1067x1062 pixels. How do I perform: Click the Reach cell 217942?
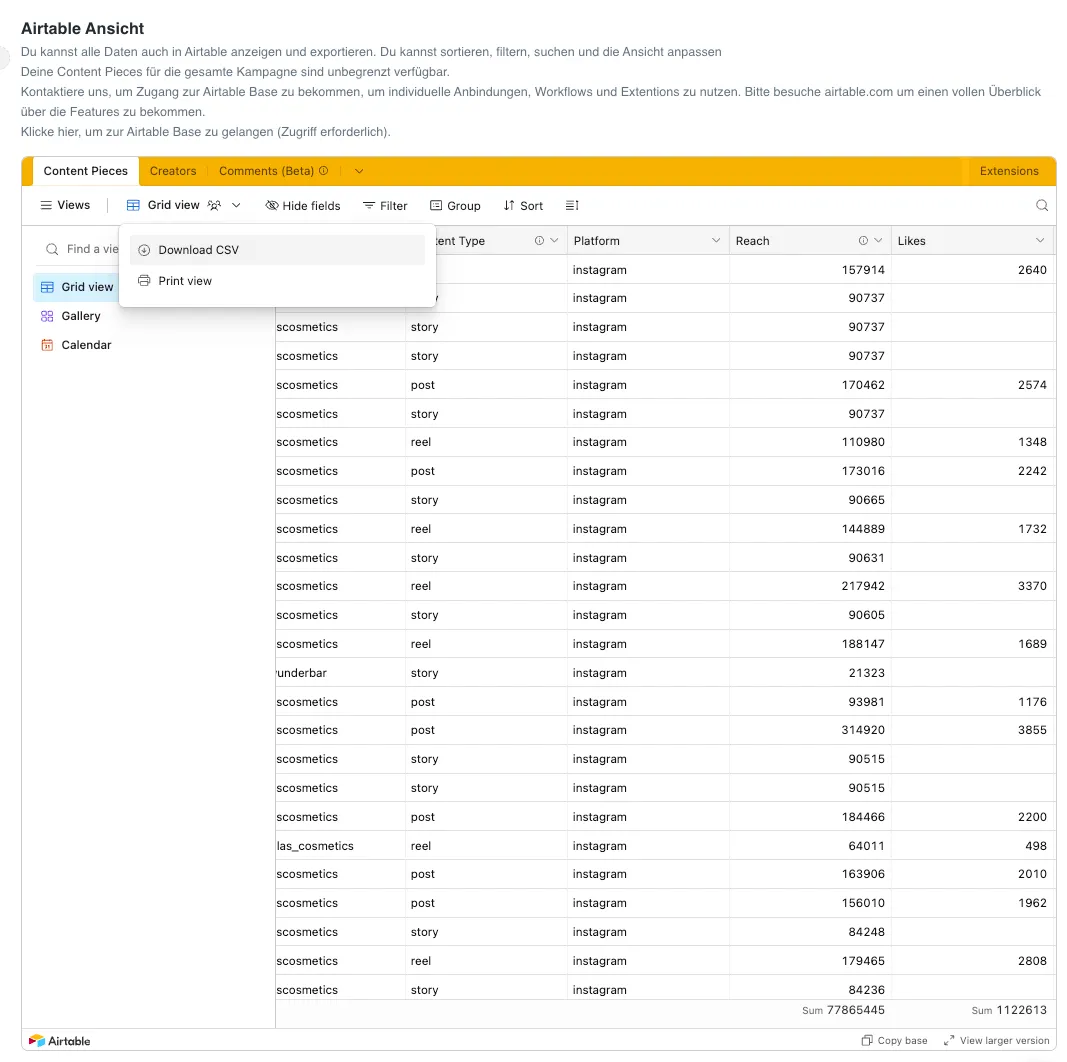(810, 586)
